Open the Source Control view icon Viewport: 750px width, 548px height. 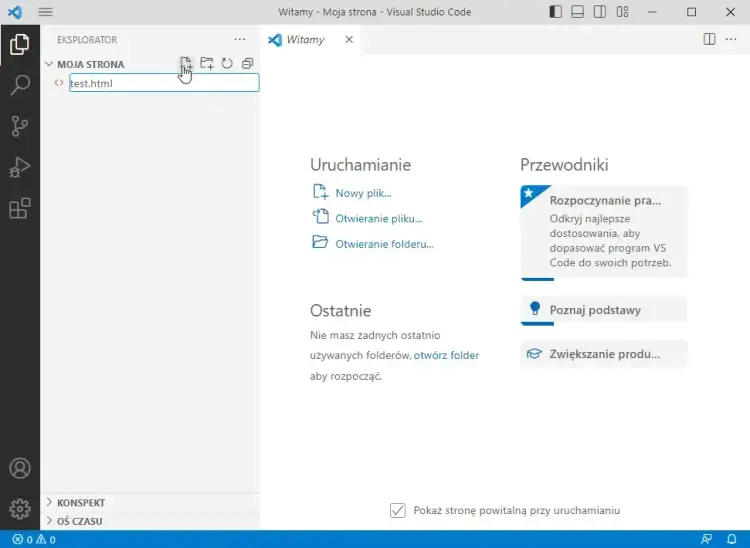coord(20,126)
